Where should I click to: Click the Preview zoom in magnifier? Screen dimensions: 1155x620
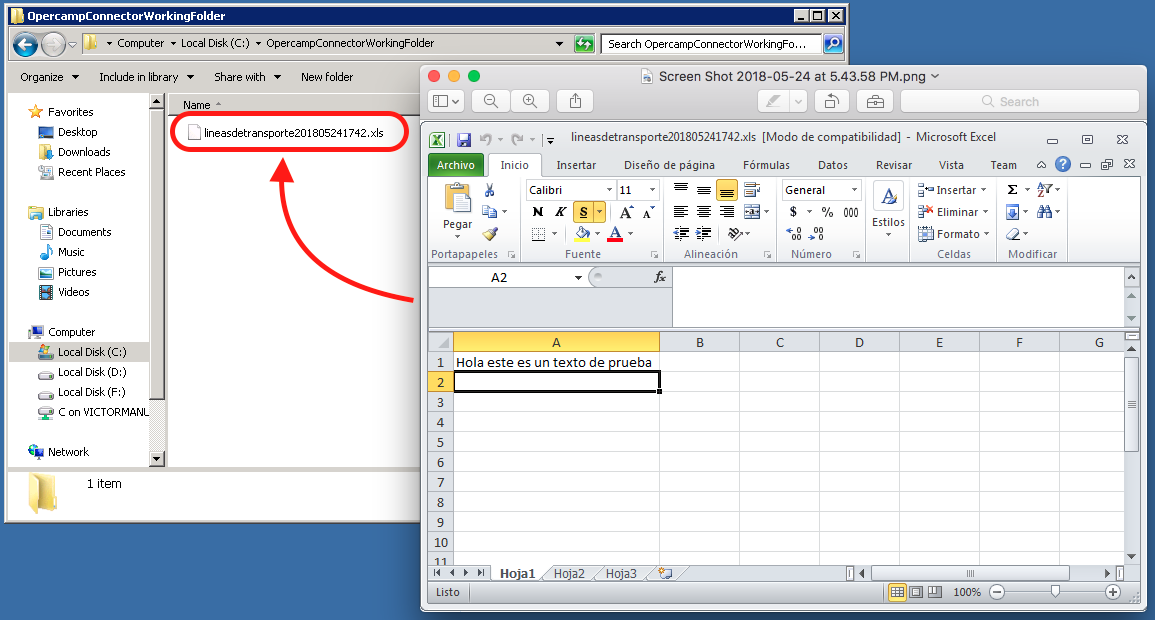530,101
